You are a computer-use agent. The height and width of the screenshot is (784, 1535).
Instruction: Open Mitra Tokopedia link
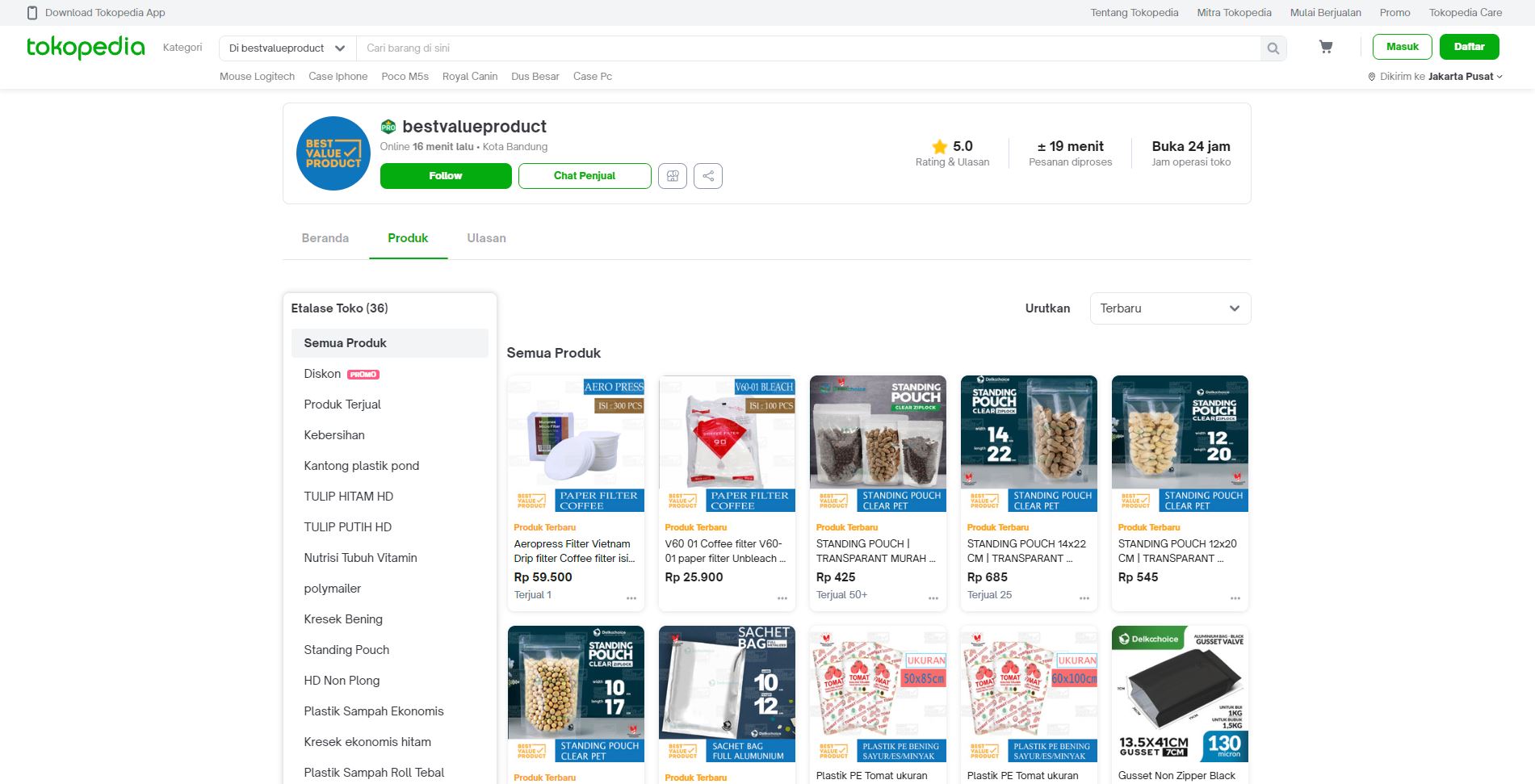[x=1234, y=13]
